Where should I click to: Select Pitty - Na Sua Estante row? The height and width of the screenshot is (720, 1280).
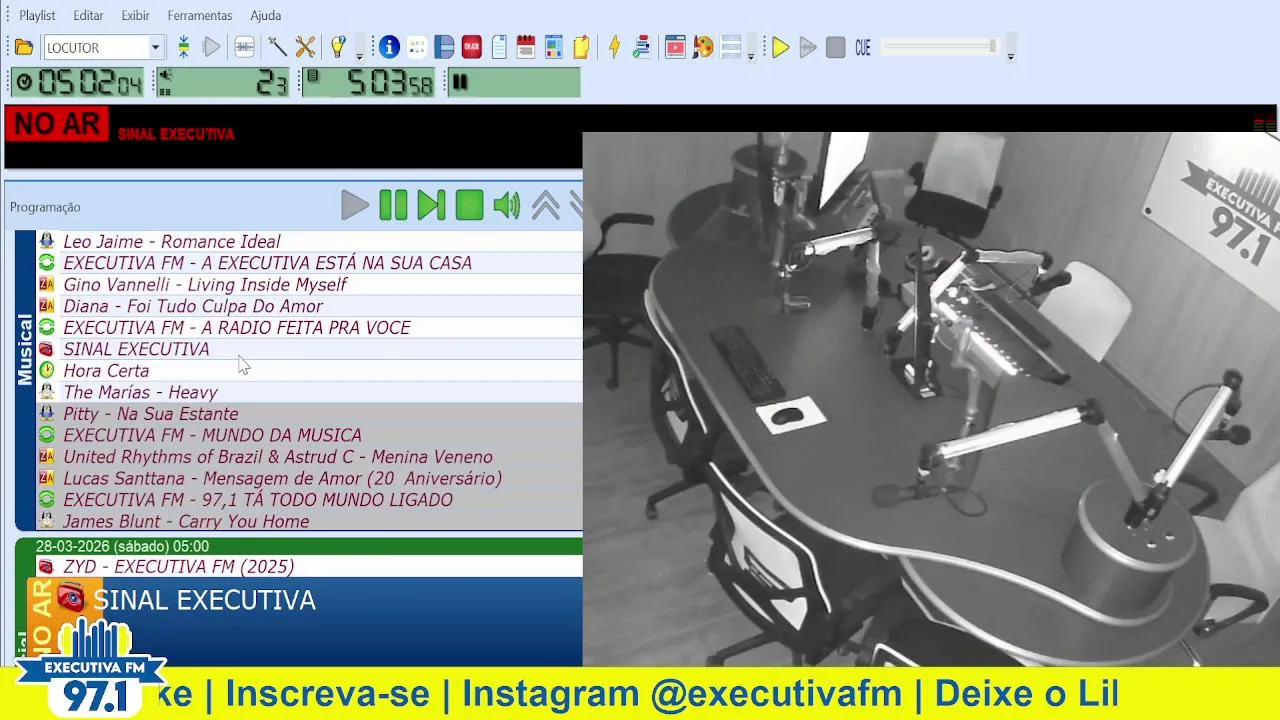click(309, 414)
